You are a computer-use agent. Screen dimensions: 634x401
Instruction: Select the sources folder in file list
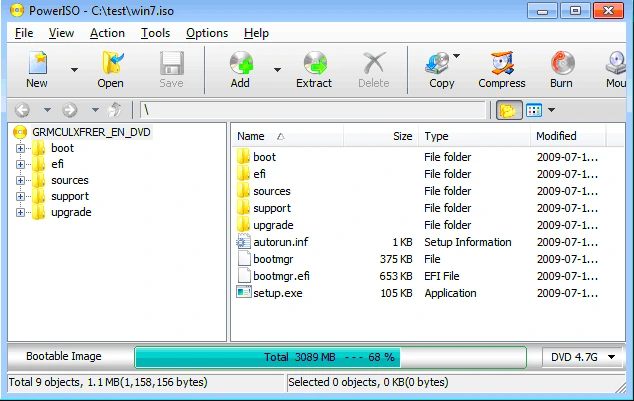[x=272, y=191]
